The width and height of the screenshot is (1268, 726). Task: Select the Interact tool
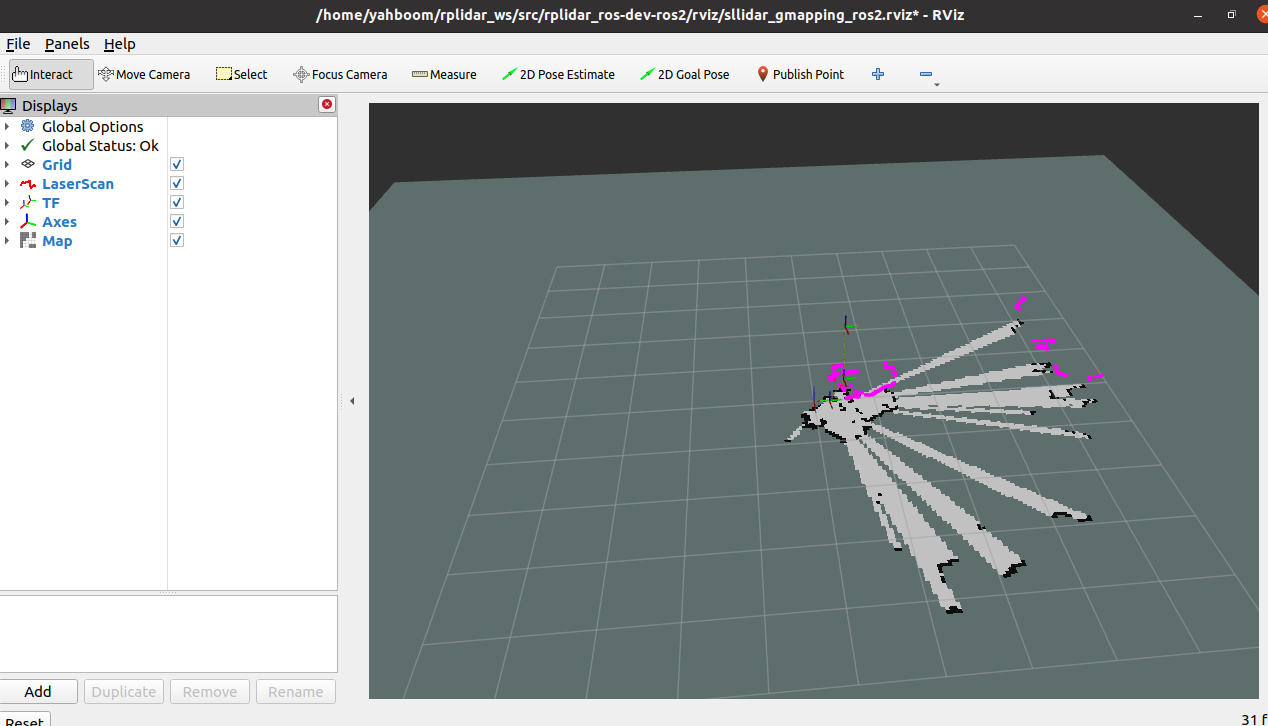click(x=51, y=74)
